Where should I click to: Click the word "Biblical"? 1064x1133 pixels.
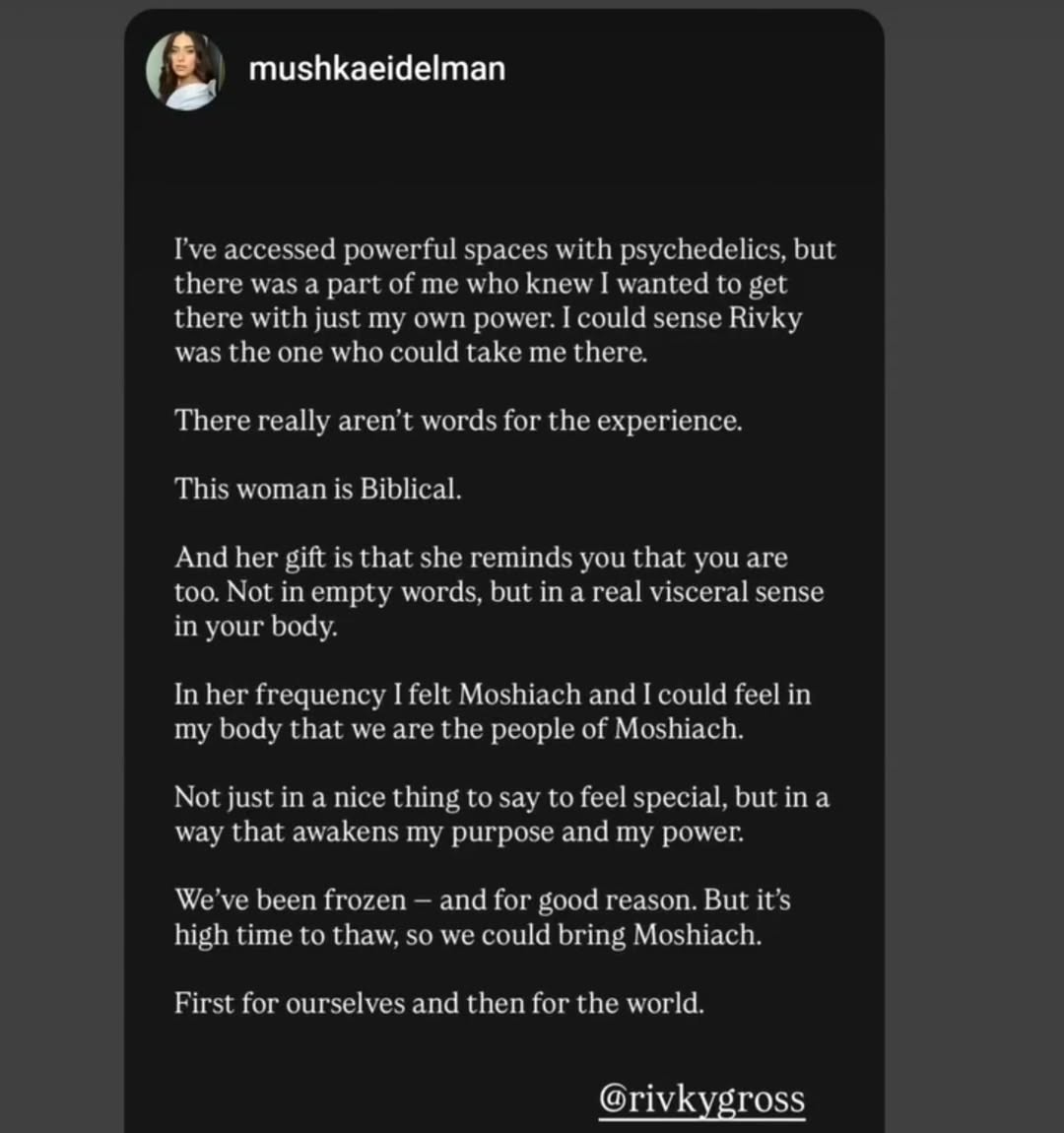pyautogui.click(x=410, y=490)
